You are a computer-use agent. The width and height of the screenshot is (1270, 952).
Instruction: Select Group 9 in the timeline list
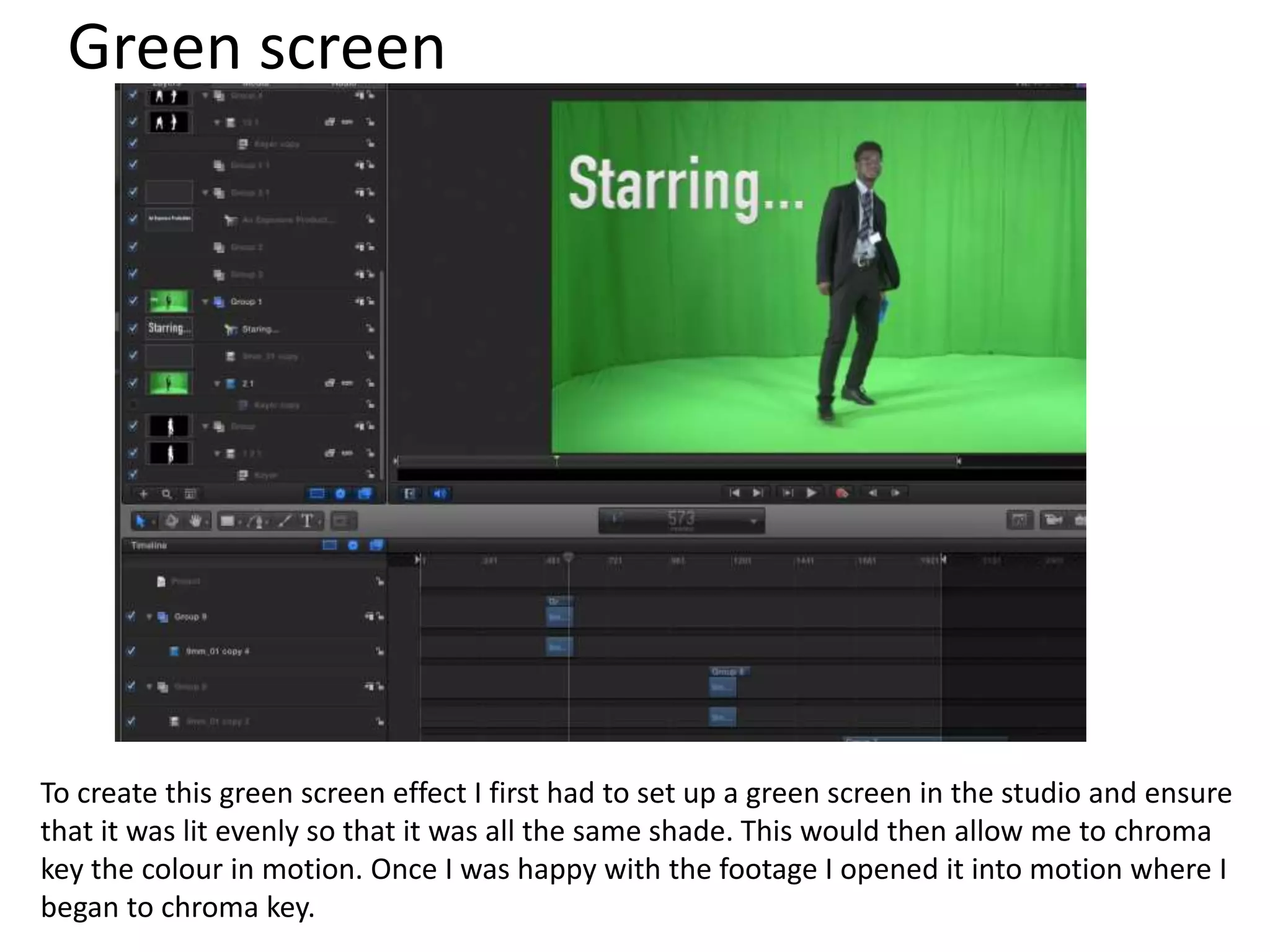pyautogui.click(x=190, y=617)
